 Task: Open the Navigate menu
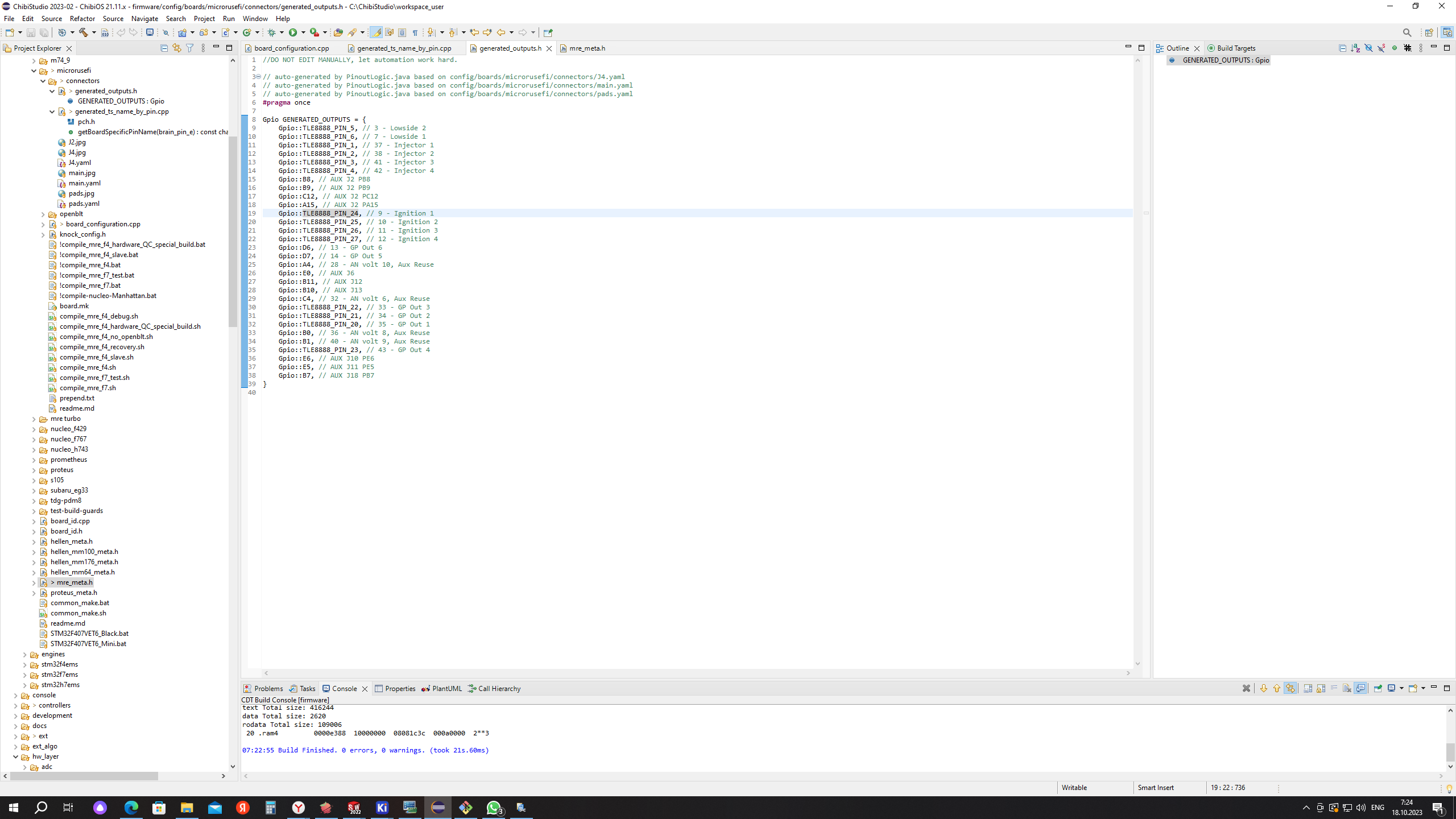144,18
